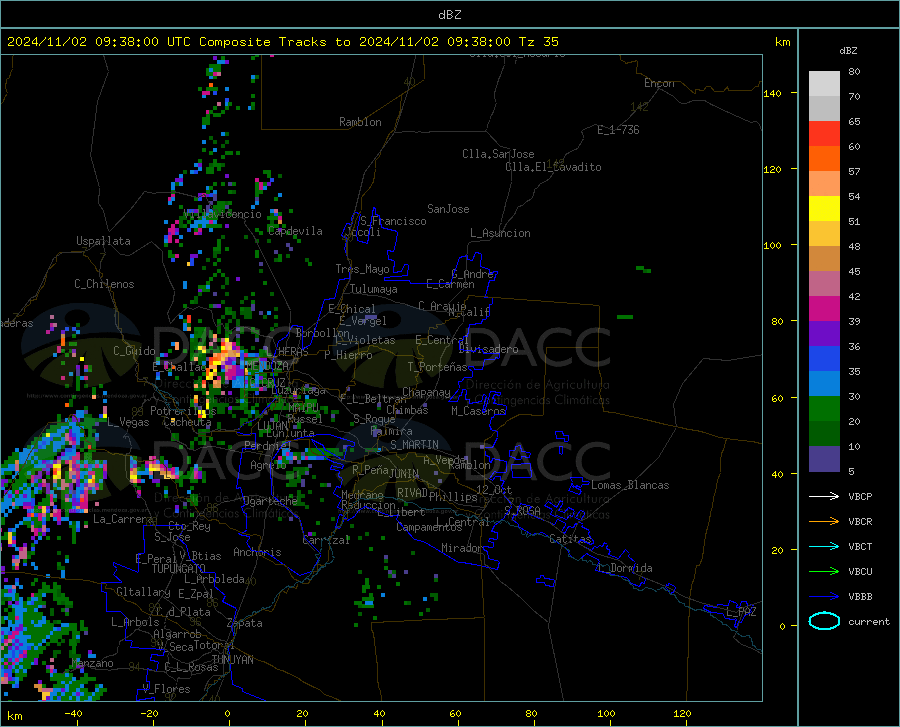
Task: Click the Carrizal location label
Action: [326, 540]
